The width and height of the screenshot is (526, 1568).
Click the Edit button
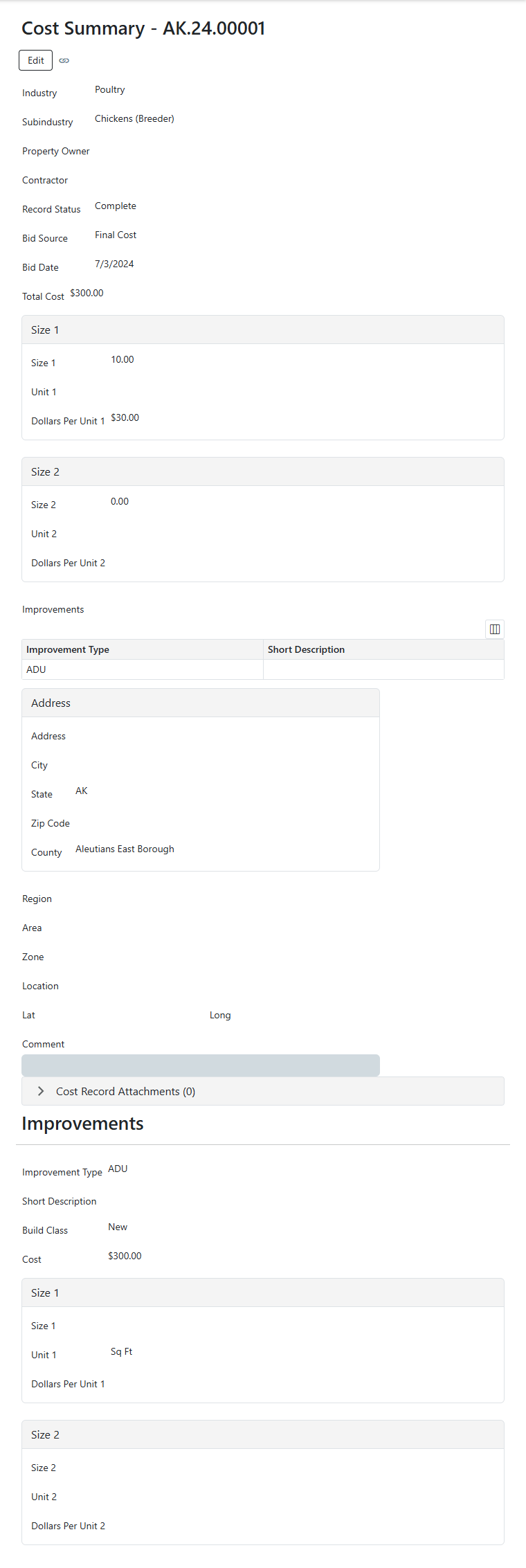[x=35, y=60]
